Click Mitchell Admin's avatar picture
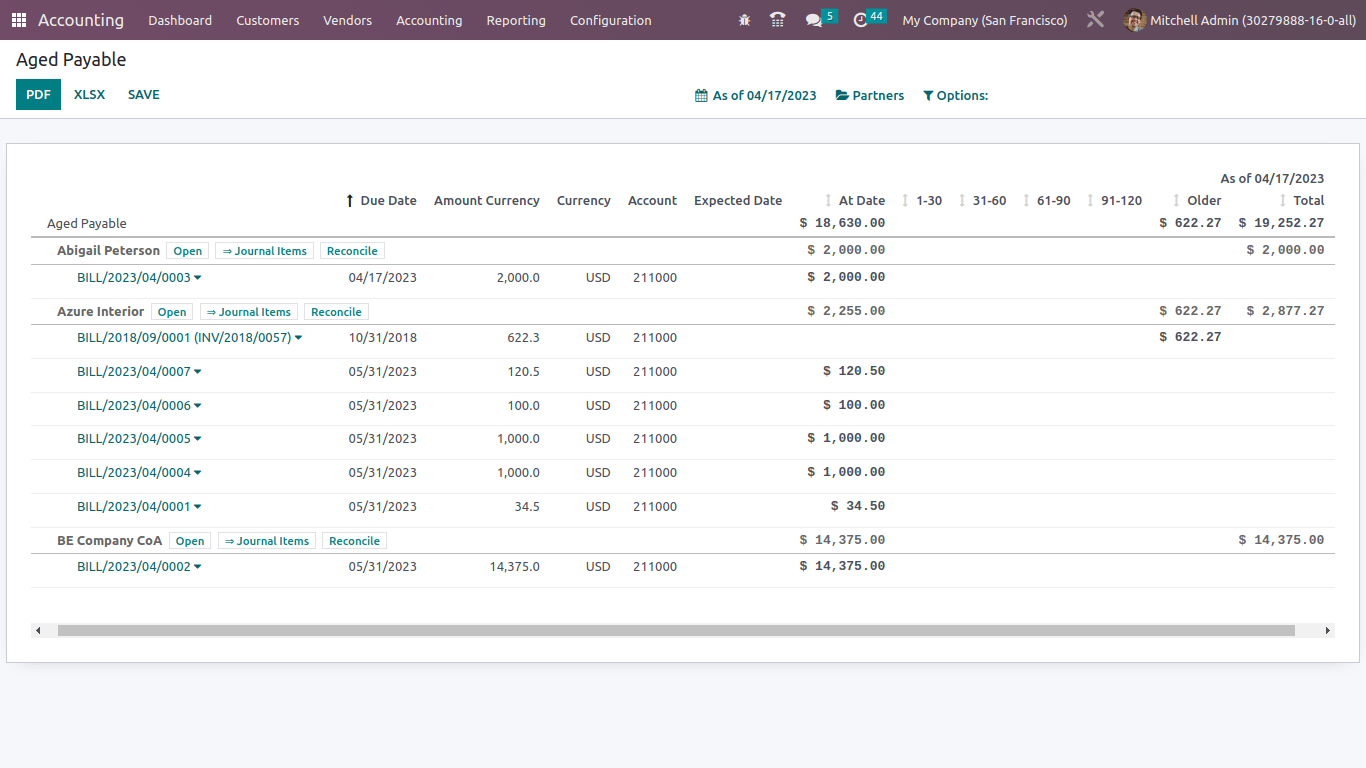Viewport: 1366px width, 768px height. tap(1134, 20)
